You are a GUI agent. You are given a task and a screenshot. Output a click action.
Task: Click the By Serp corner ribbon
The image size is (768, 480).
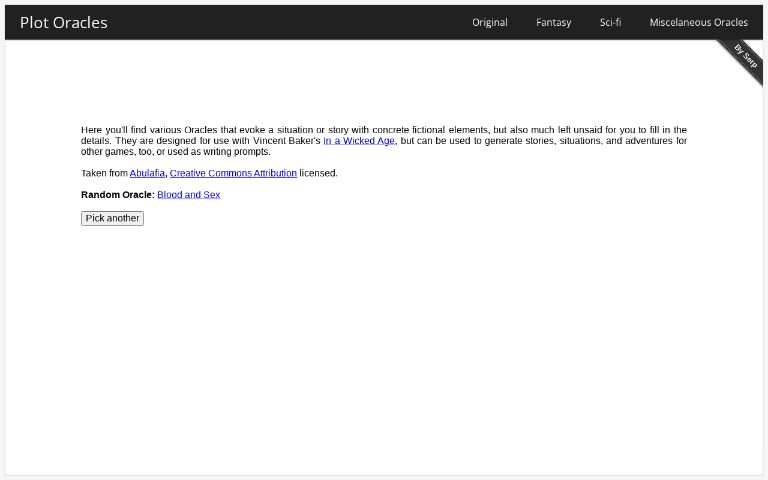pyautogui.click(x=745, y=56)
